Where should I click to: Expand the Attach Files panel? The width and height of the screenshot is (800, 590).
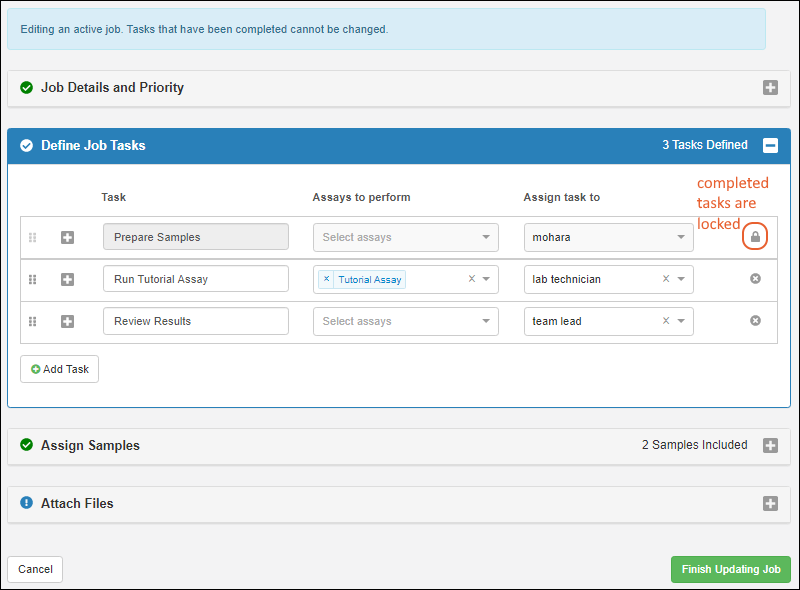click(x=770, y=503)
